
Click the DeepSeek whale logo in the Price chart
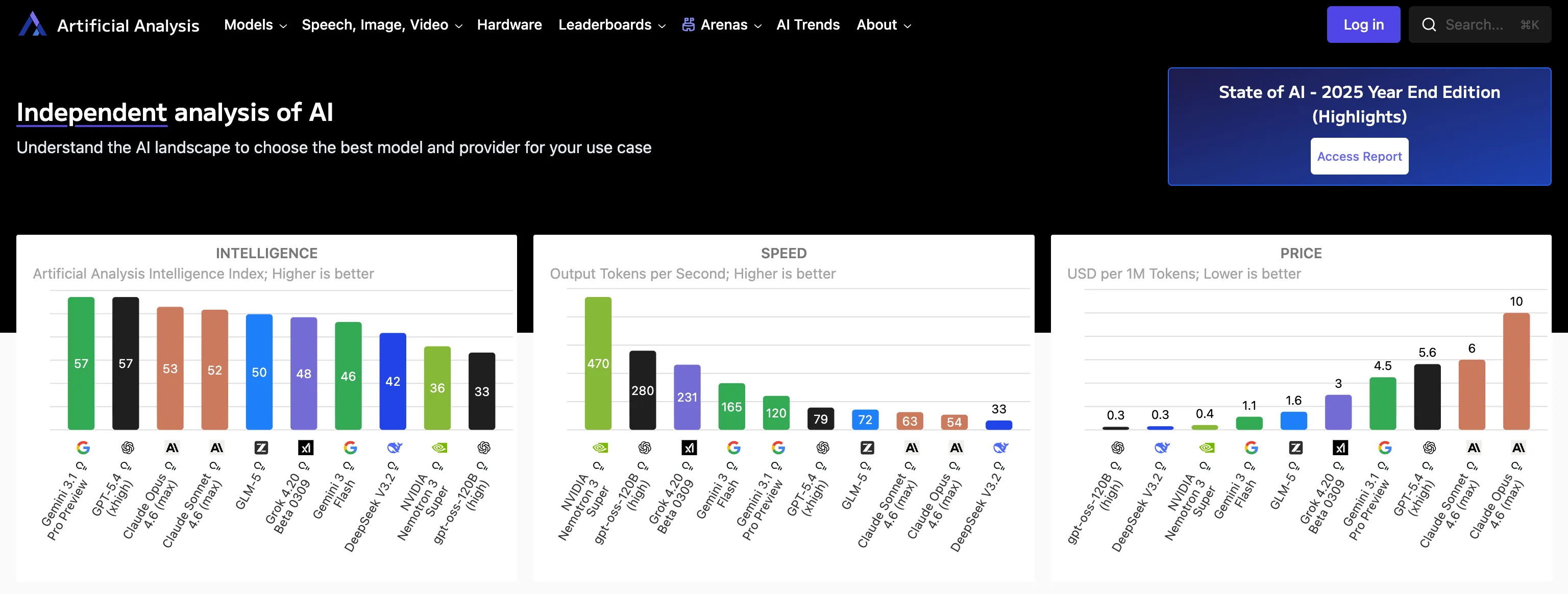click(1162, 448)
